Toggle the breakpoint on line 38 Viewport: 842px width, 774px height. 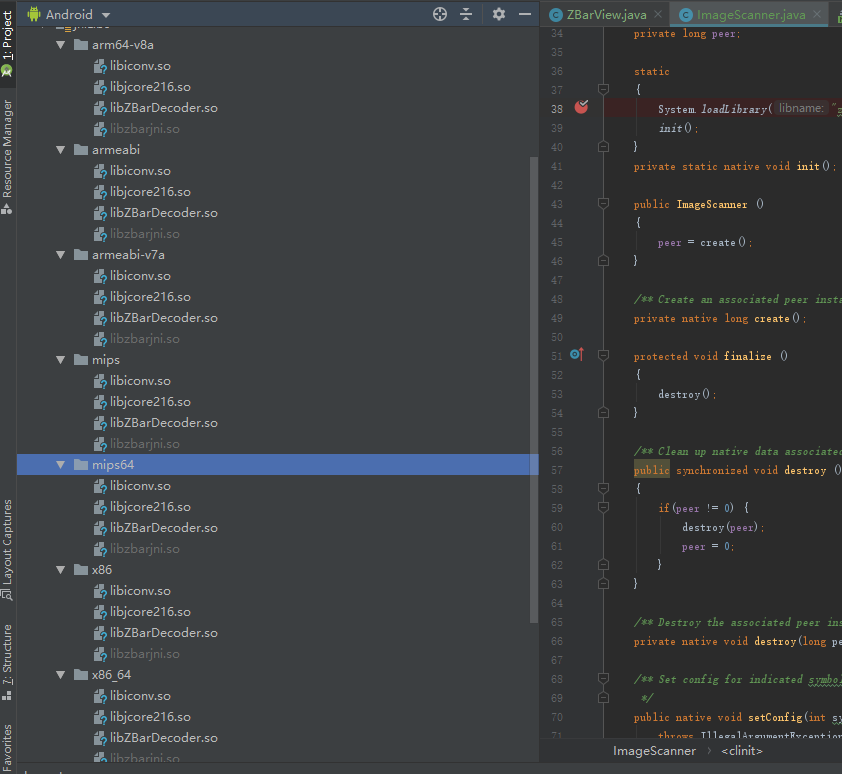[581, 105]
